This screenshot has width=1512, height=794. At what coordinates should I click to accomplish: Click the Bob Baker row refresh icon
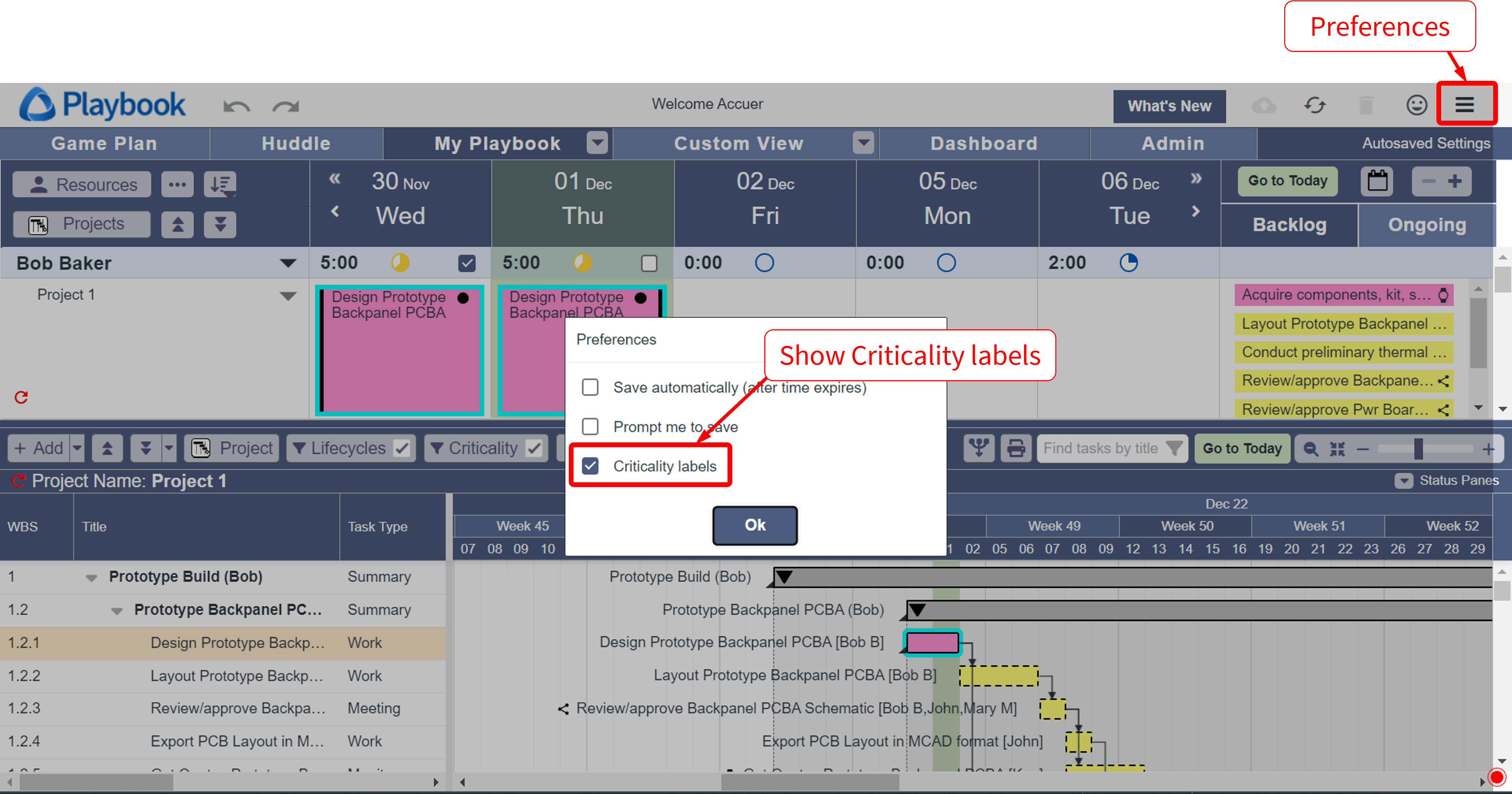pos(21,398)
